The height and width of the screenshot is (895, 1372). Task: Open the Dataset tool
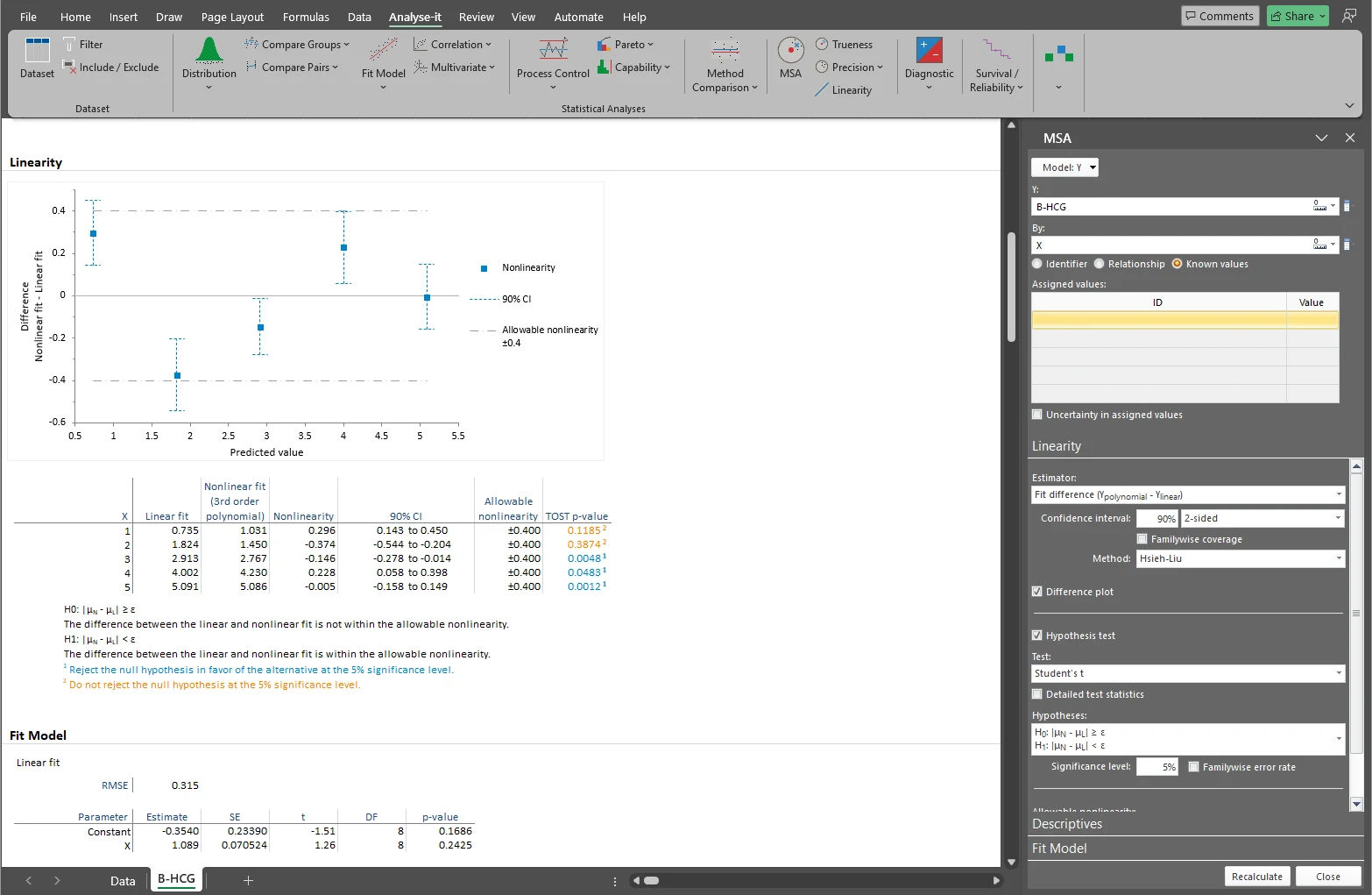(37, 58)
